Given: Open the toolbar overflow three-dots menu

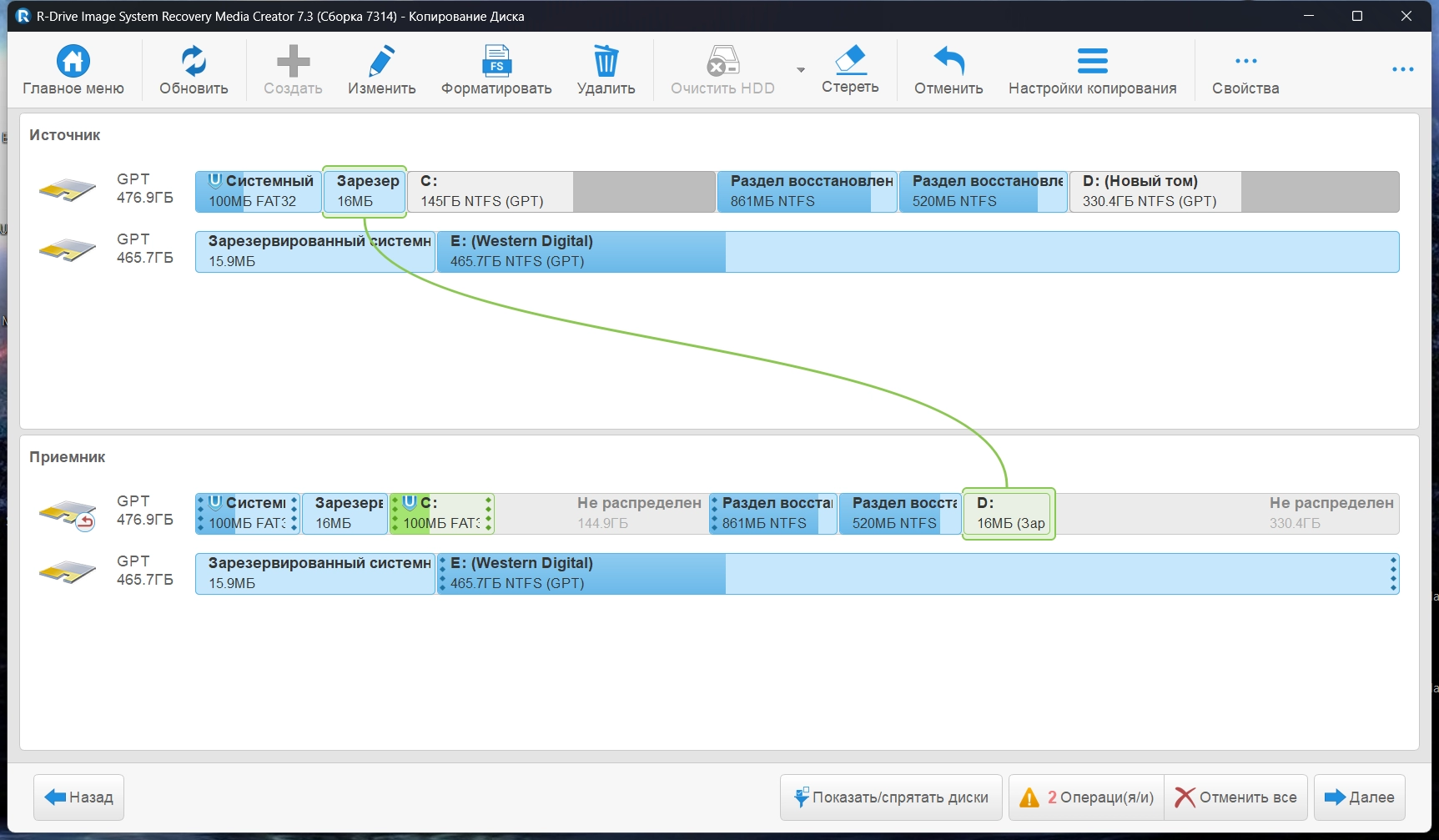Looking at the screenshot, I should pyautogui.click(x=1403, y=69).
